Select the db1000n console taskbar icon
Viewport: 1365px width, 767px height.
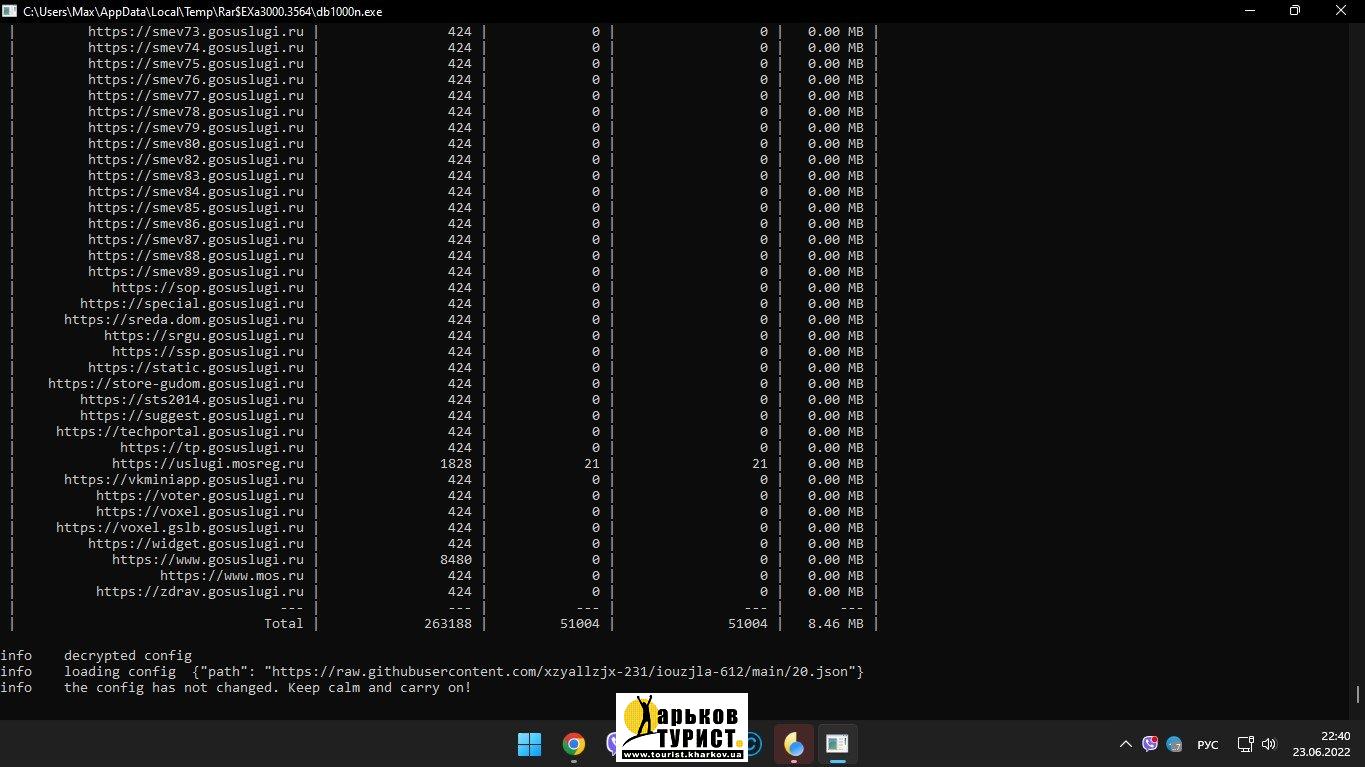tap(837, 744)
